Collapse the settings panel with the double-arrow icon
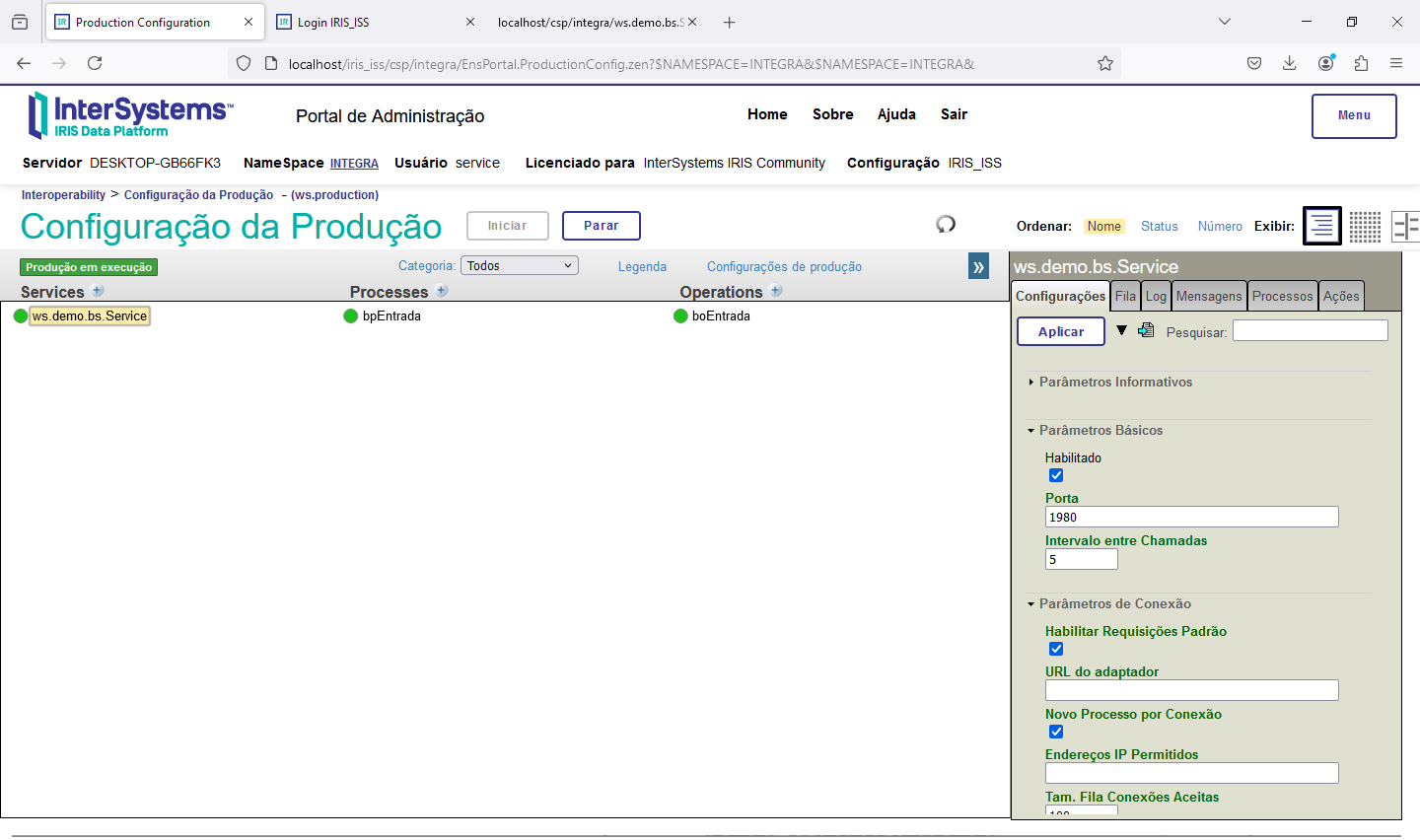 click(978, 267)
